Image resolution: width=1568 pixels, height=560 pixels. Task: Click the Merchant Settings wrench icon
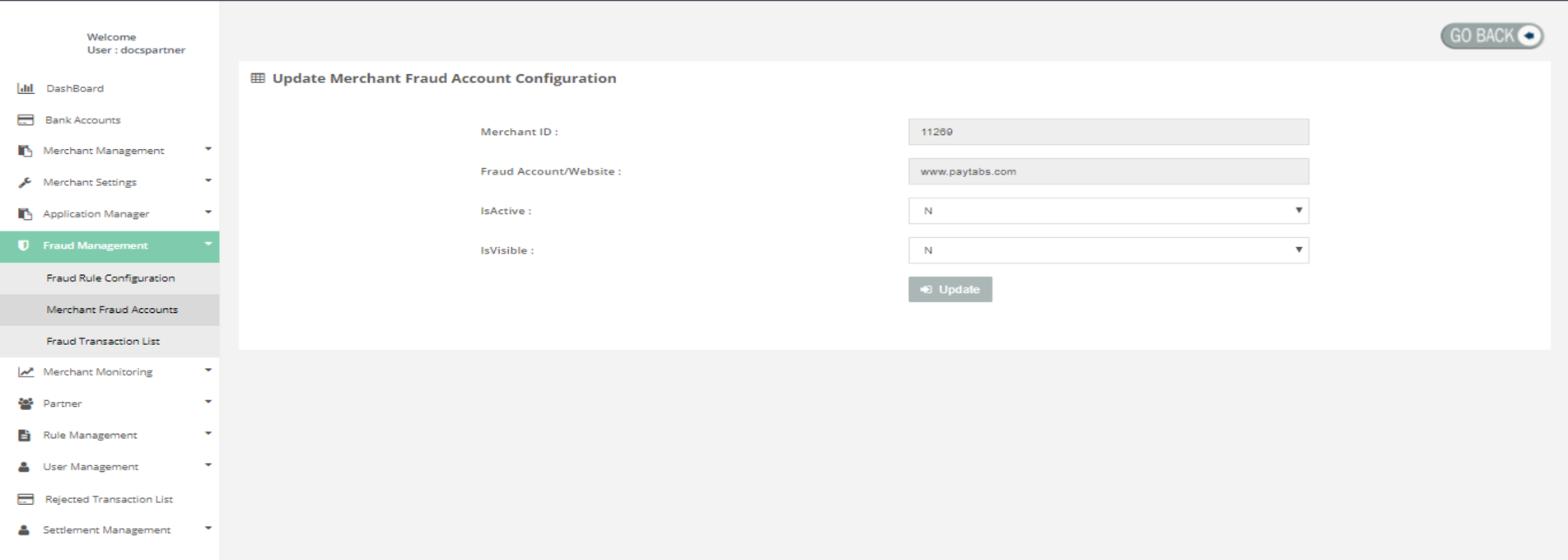pyautogui.click(x=25, y=183)
